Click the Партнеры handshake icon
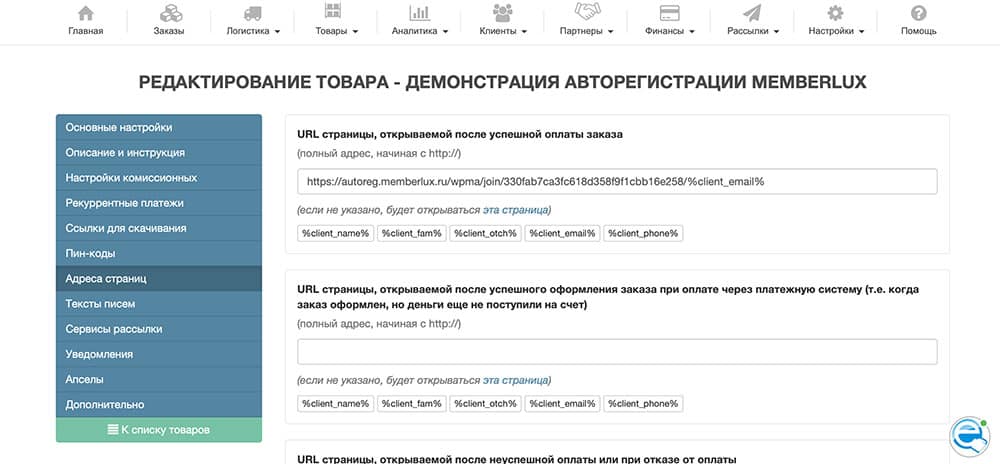 586,13
